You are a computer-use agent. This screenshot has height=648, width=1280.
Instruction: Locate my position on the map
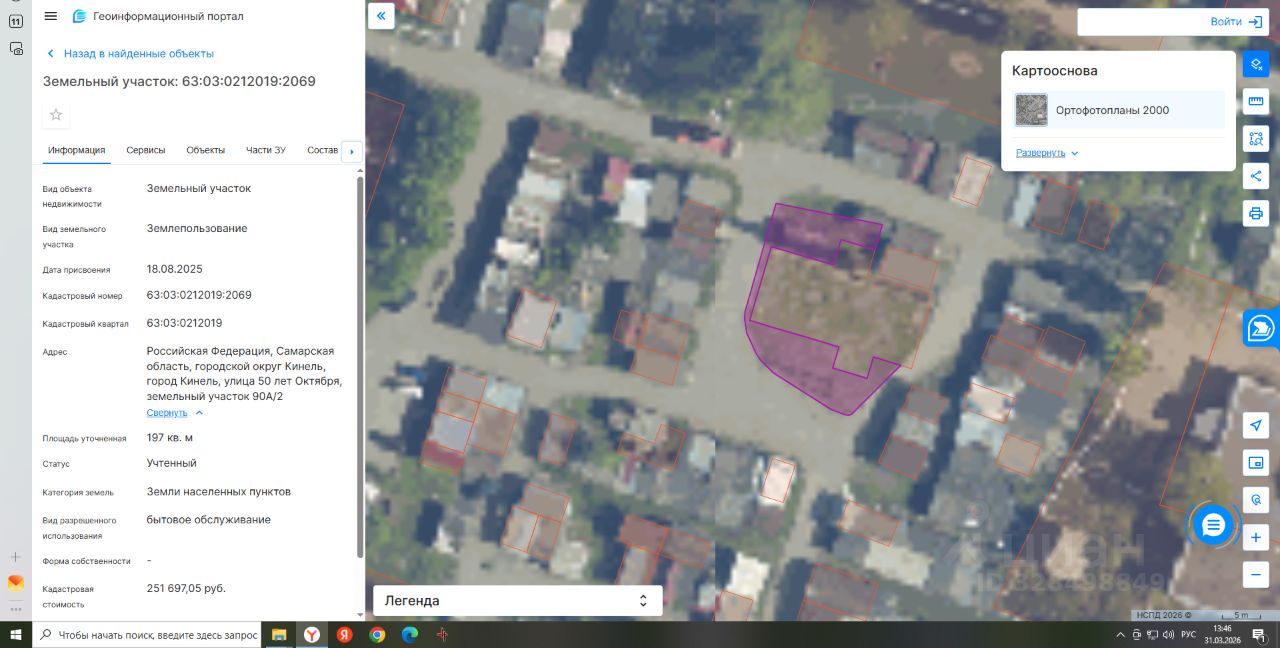pyautogui.click(x=1256, y=425)
